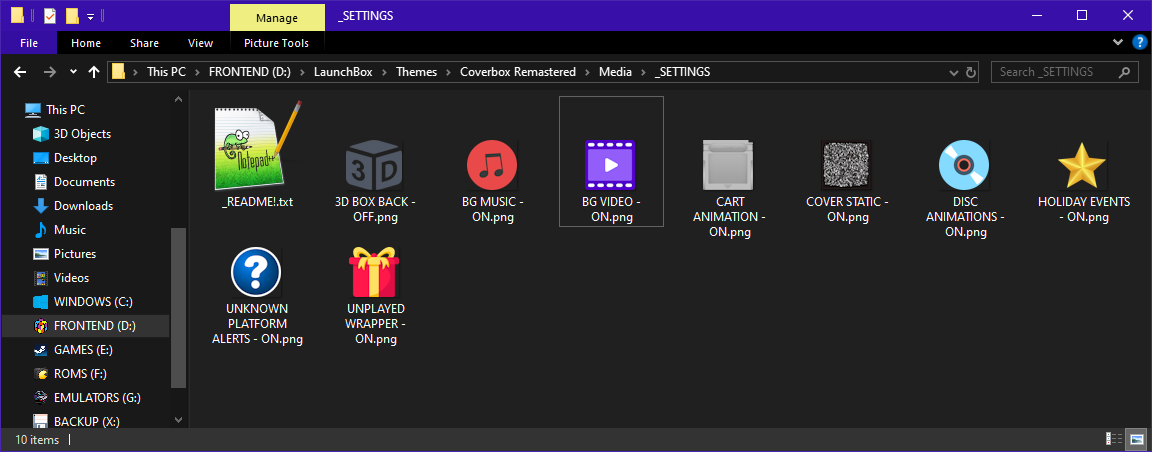1152x452 pixels.
Task: Click the _SETTINGS address bar segment
Action: click(681, 72)
